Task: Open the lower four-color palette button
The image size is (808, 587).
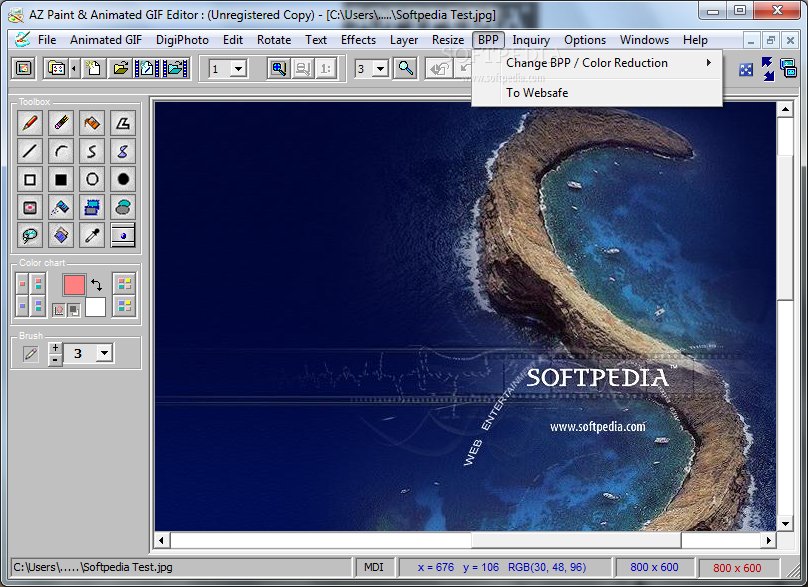Action: [124, 306]
